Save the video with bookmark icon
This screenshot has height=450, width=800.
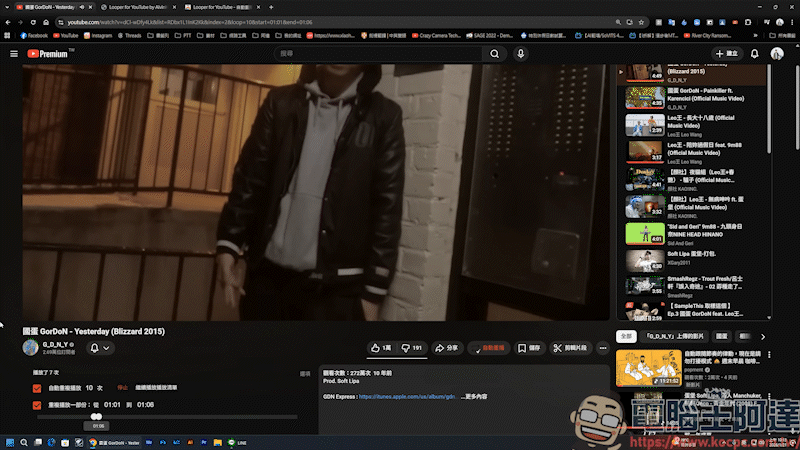point(529,348)
